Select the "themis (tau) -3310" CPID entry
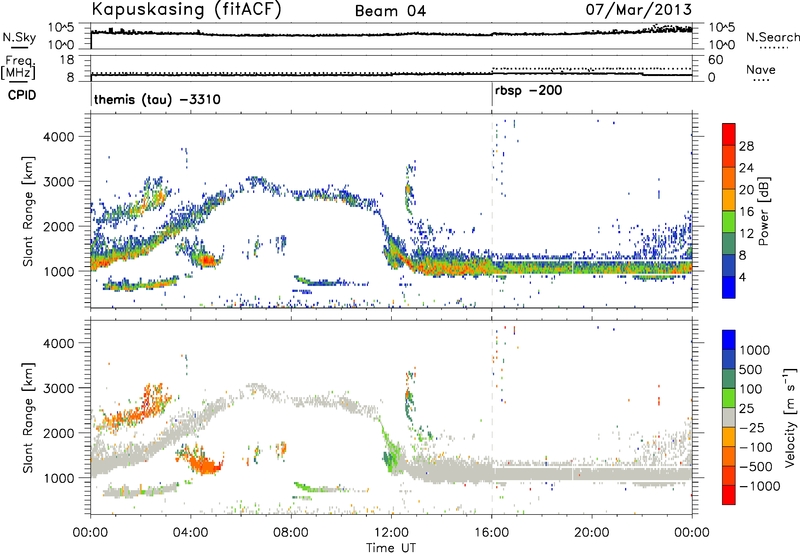Viewport: 800px width, 554px height. (157, 99)
